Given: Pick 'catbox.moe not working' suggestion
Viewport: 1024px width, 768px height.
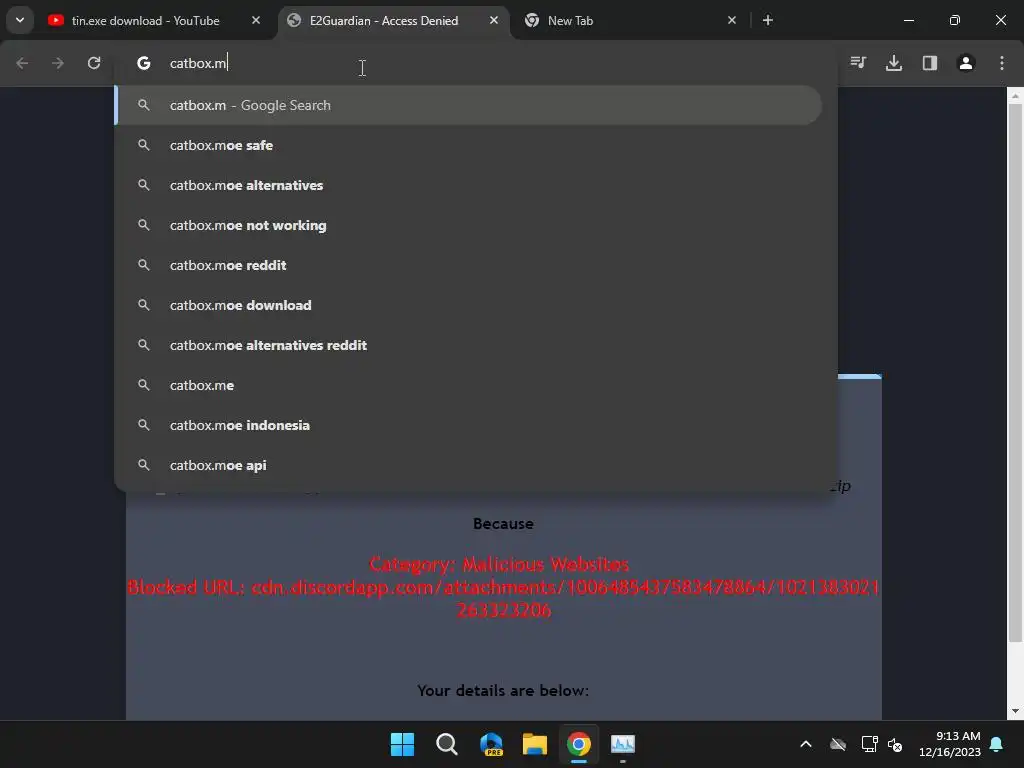Looking at the screenshot, I should (468, 225).
